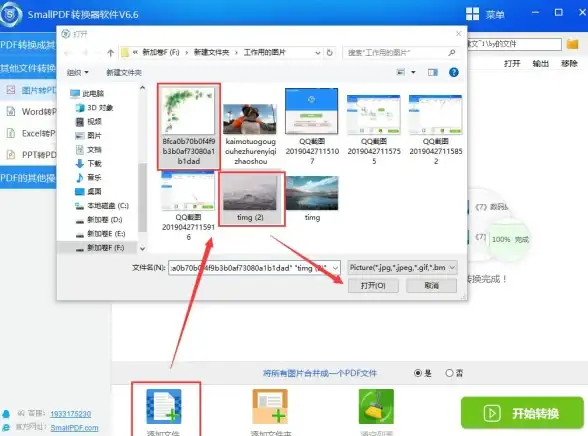Click 新建文件夹 in the address breadcrumb
Viewport: 588px width, 436px height.
coord(211,53)
